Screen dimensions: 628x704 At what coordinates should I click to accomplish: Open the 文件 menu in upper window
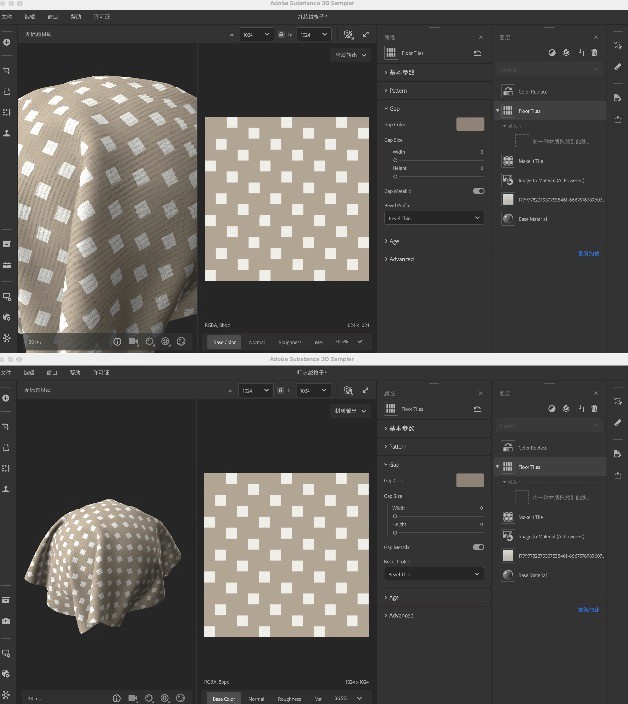[7, 17]
